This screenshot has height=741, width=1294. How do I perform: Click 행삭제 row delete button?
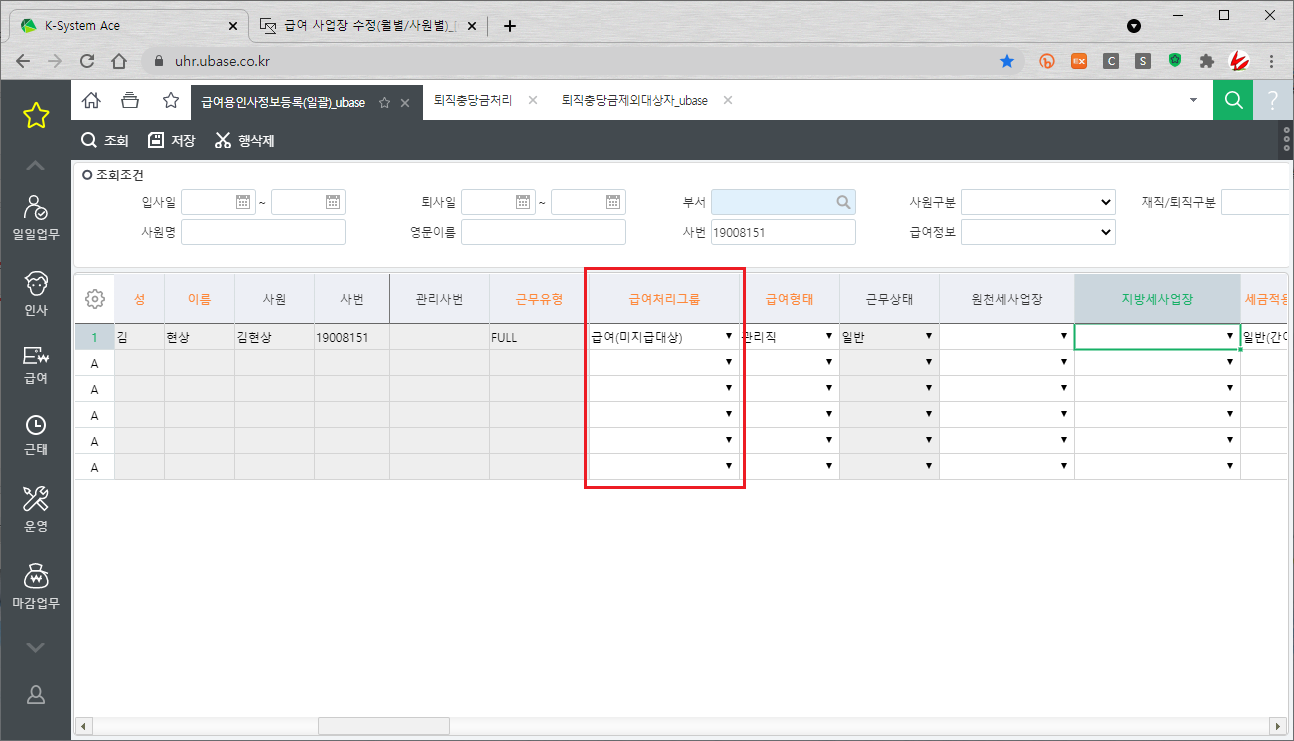245,141
